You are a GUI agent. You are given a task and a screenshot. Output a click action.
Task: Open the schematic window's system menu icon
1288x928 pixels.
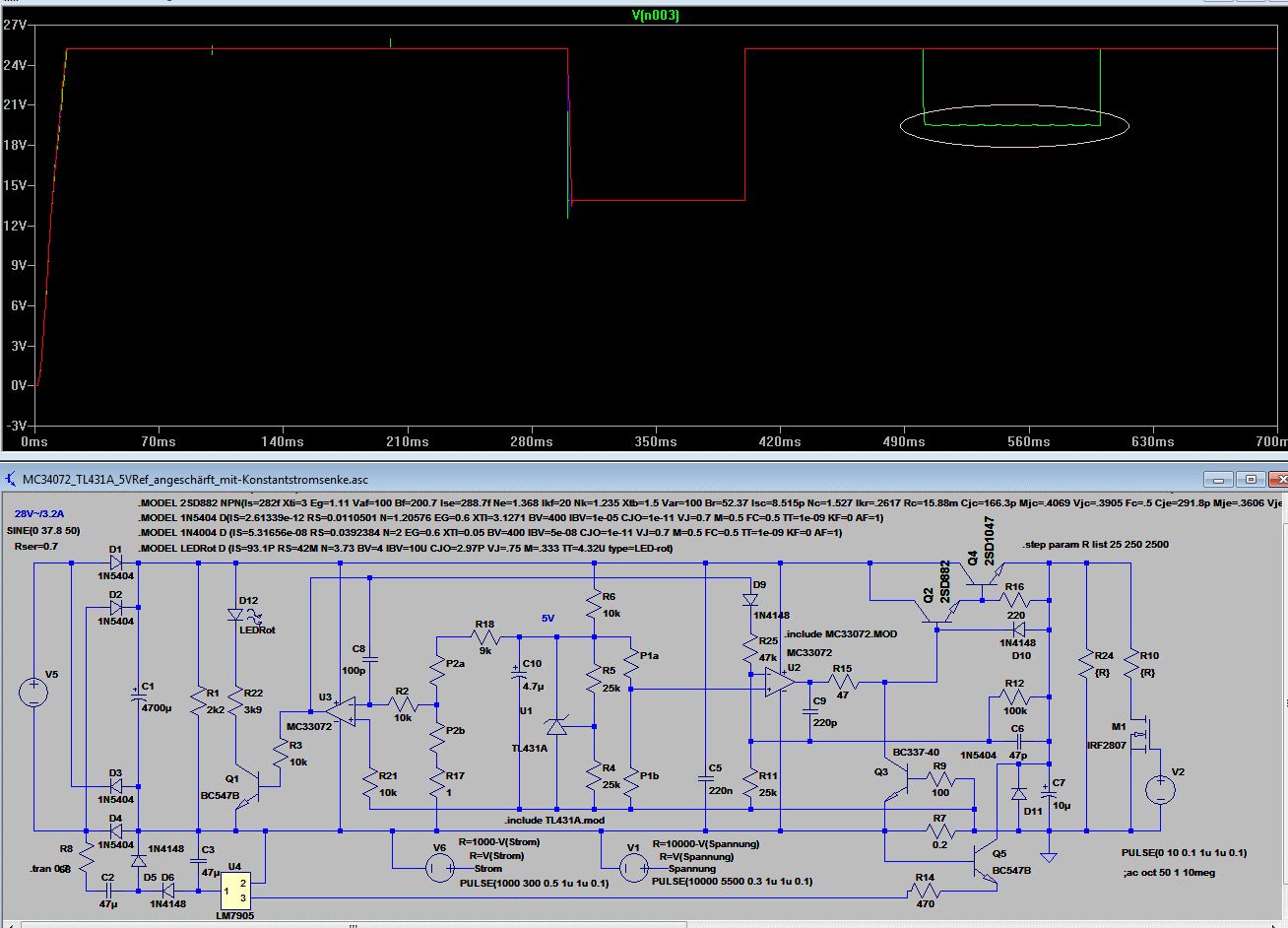(10, 480)
